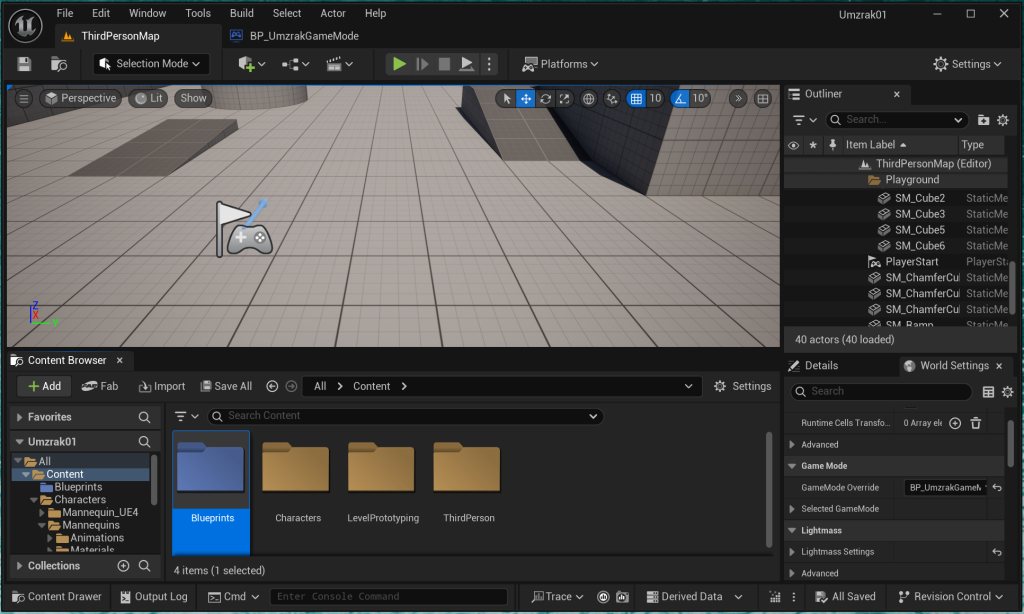Open the Browse content icon next to Save

[59, 63]
